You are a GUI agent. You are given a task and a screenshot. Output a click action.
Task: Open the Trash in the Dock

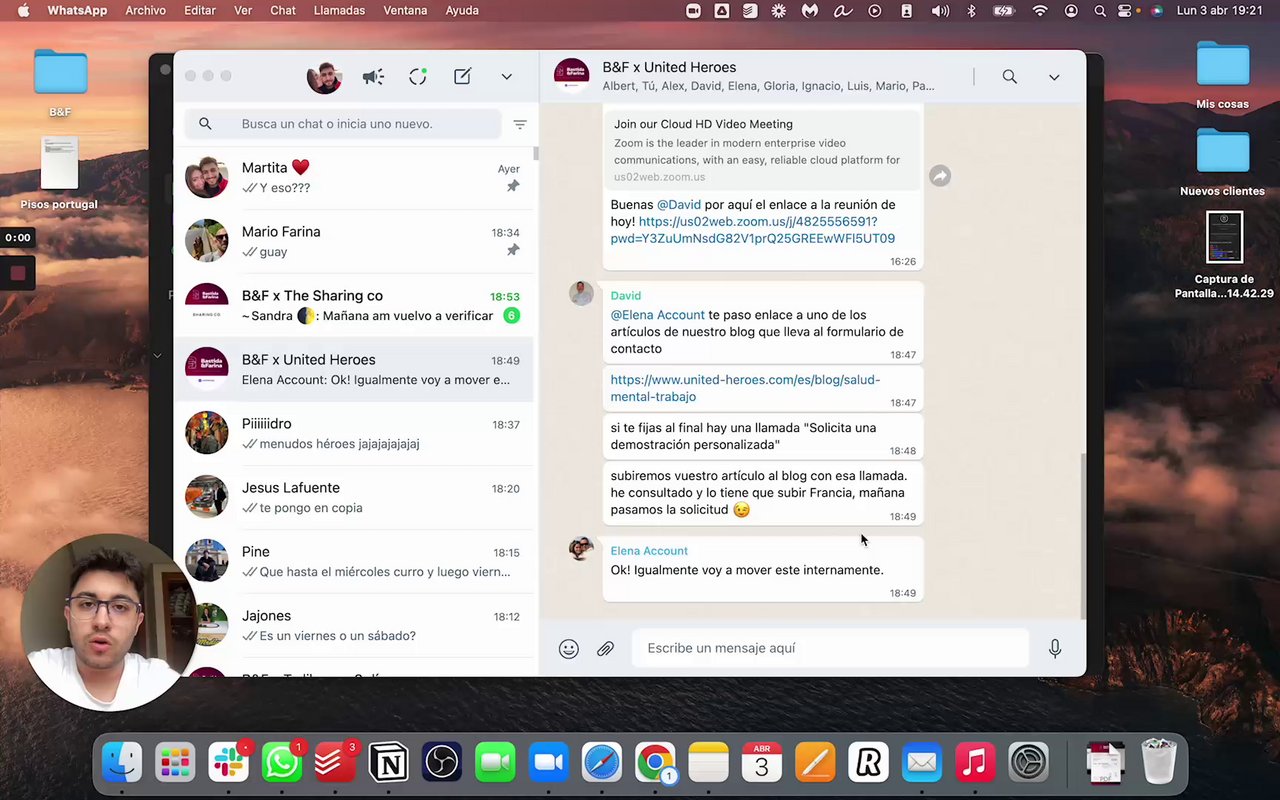tap(1159, 763)
